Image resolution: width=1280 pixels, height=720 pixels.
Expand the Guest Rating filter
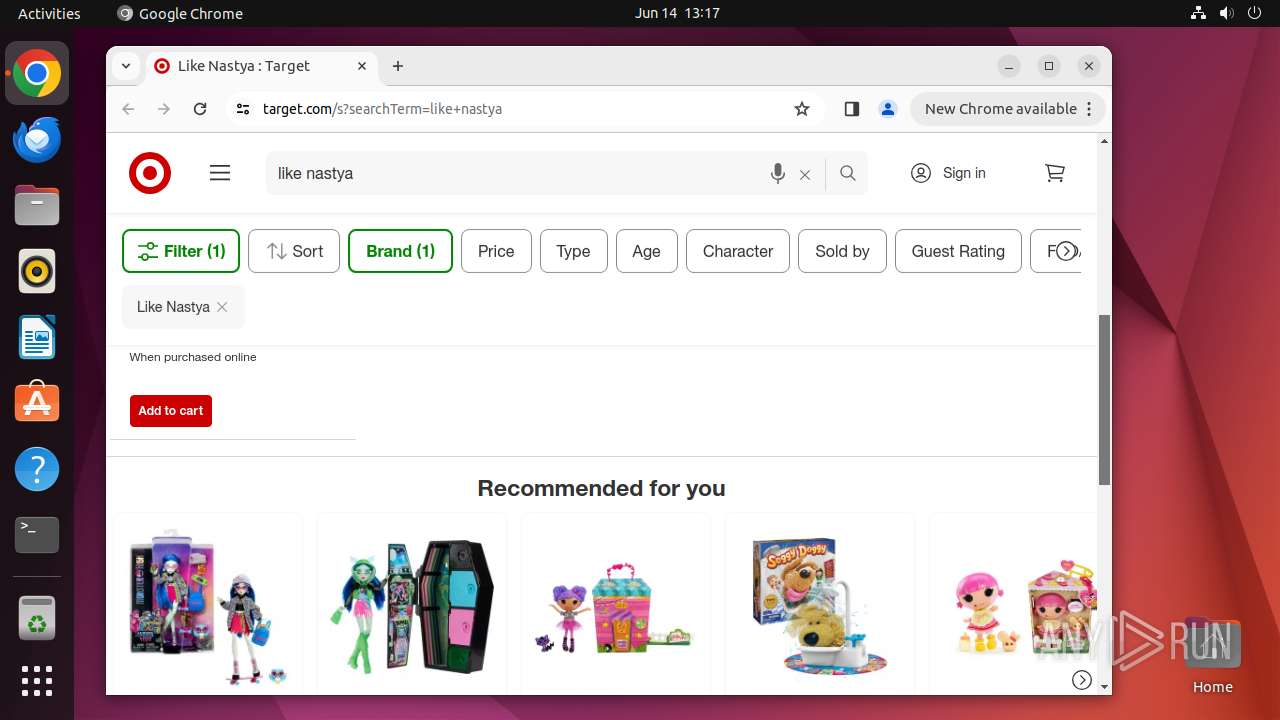pos(958,251)
